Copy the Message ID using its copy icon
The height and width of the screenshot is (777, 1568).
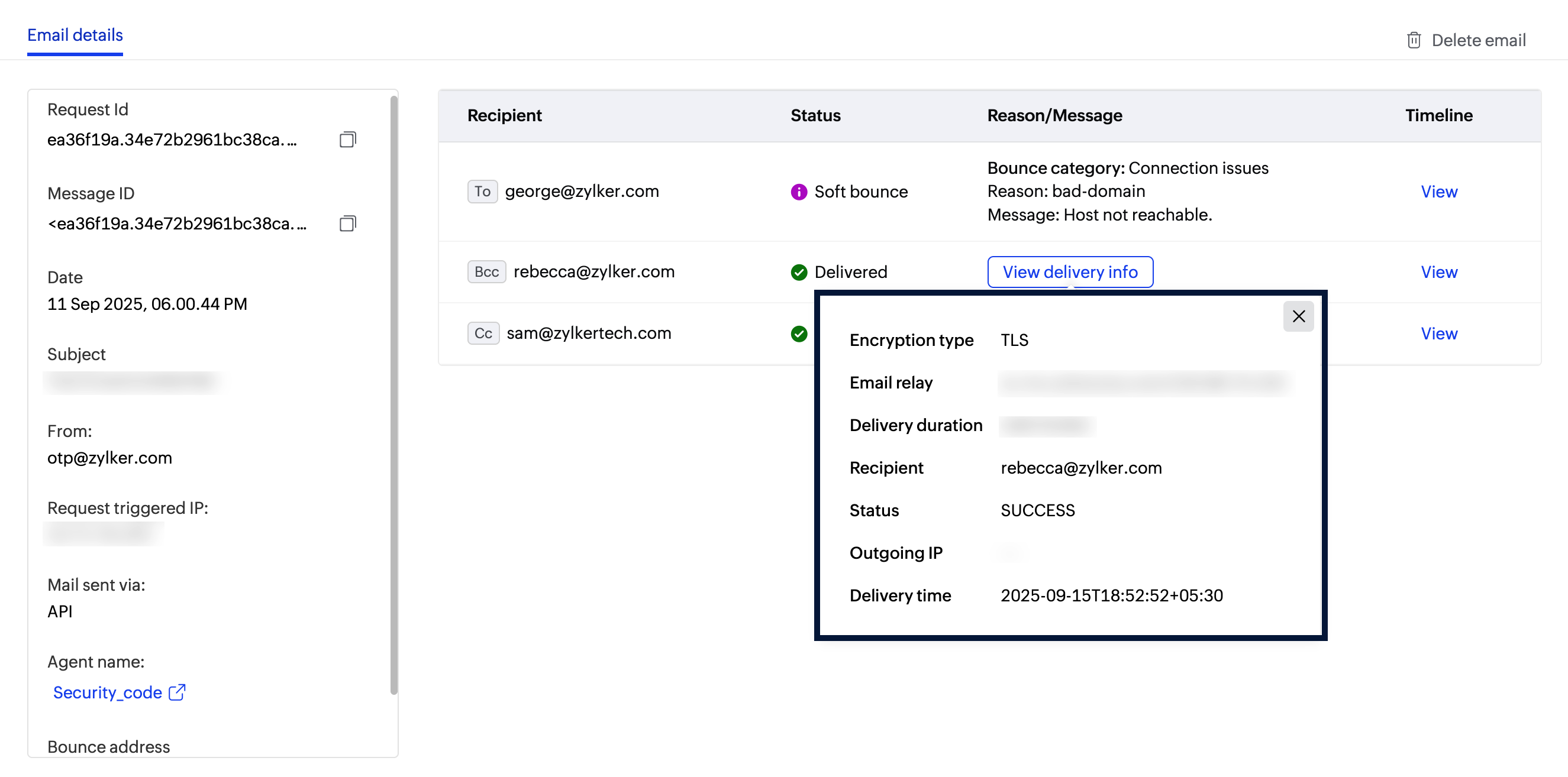click(347, 224)
